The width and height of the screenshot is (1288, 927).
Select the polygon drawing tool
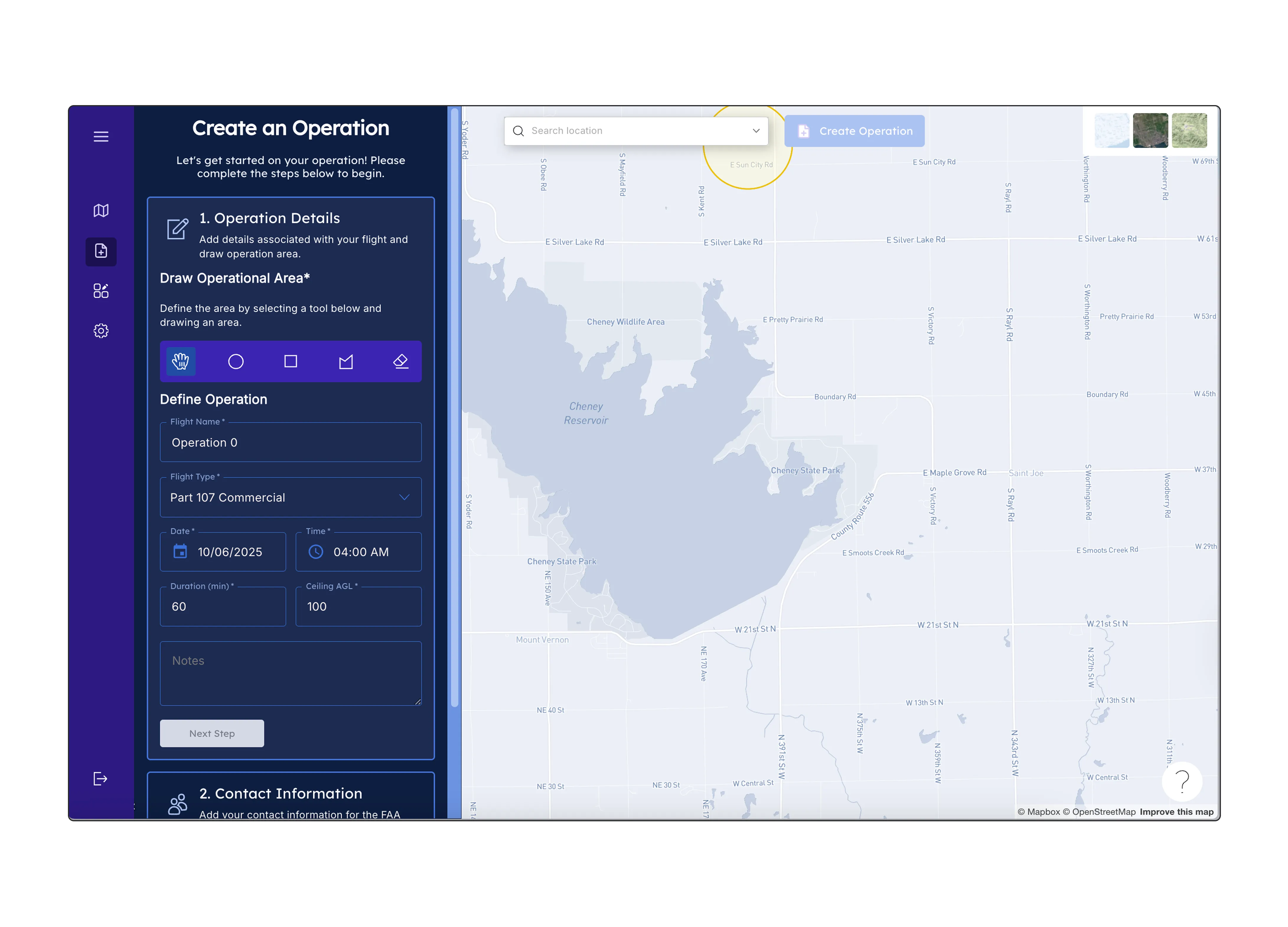(x=346, y=361)
